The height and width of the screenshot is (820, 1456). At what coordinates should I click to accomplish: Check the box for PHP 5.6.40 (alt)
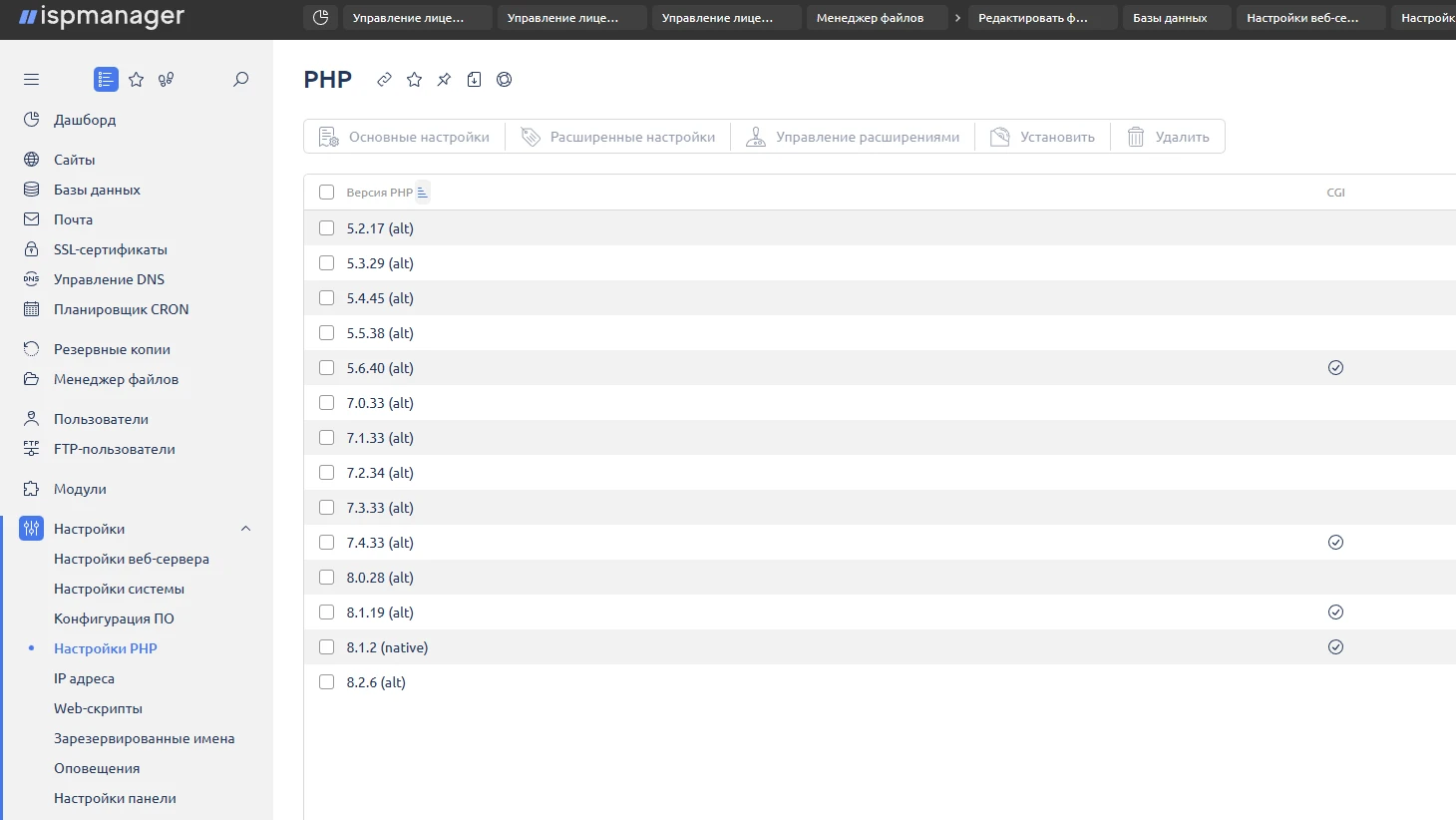tap(326, 368)
